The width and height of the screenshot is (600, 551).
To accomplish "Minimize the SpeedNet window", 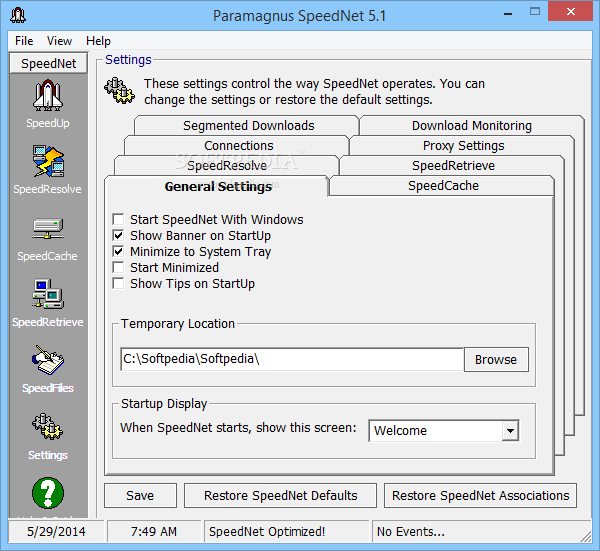I will point(508,14).
